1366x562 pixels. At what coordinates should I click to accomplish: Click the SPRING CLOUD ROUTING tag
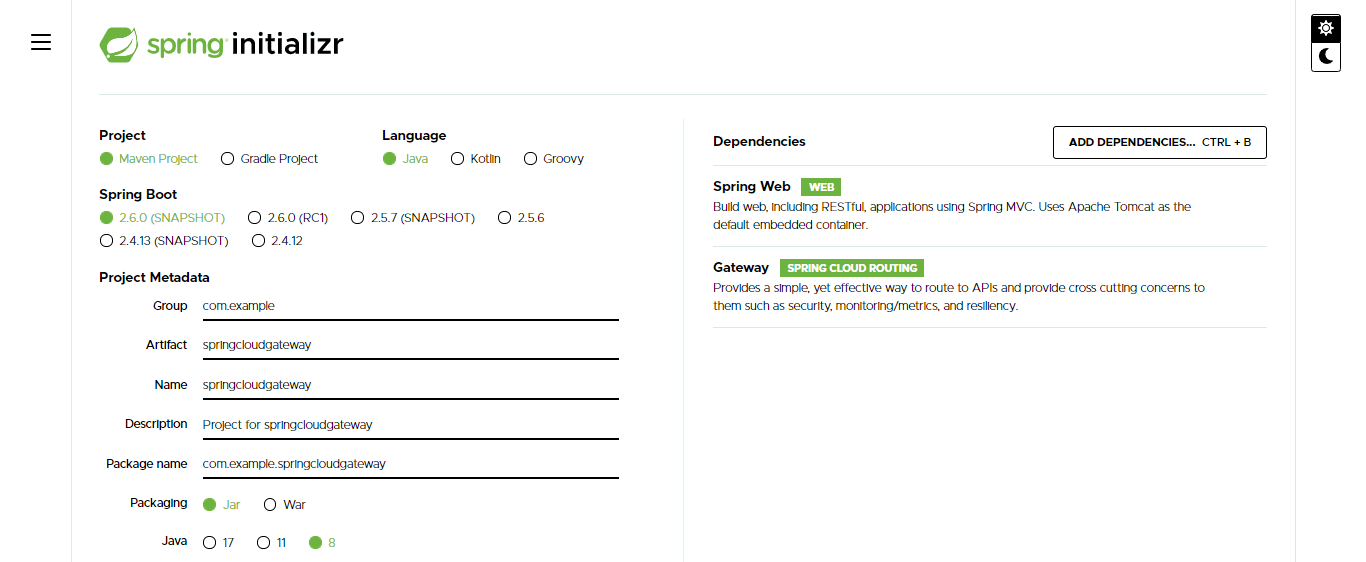[852, 268]
